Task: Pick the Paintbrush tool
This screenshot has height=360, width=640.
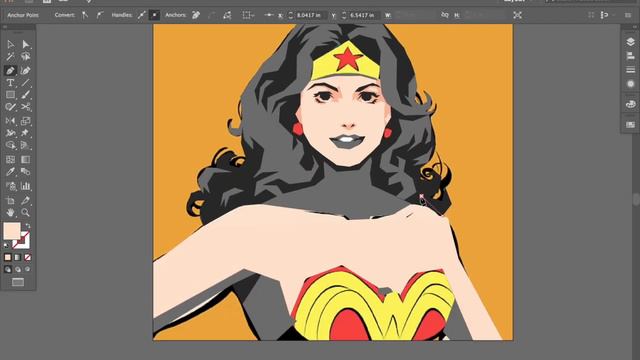Action: tap(26, 95)
